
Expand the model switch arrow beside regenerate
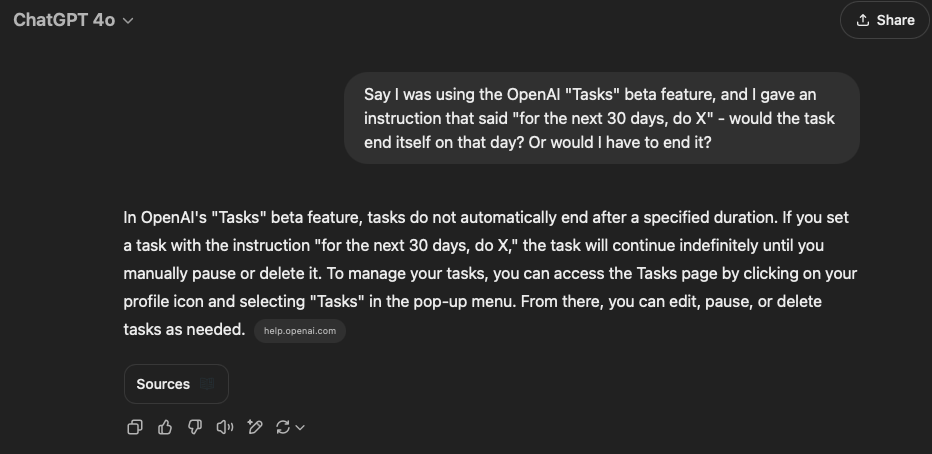pyautogui.click(x=300, y=428)
